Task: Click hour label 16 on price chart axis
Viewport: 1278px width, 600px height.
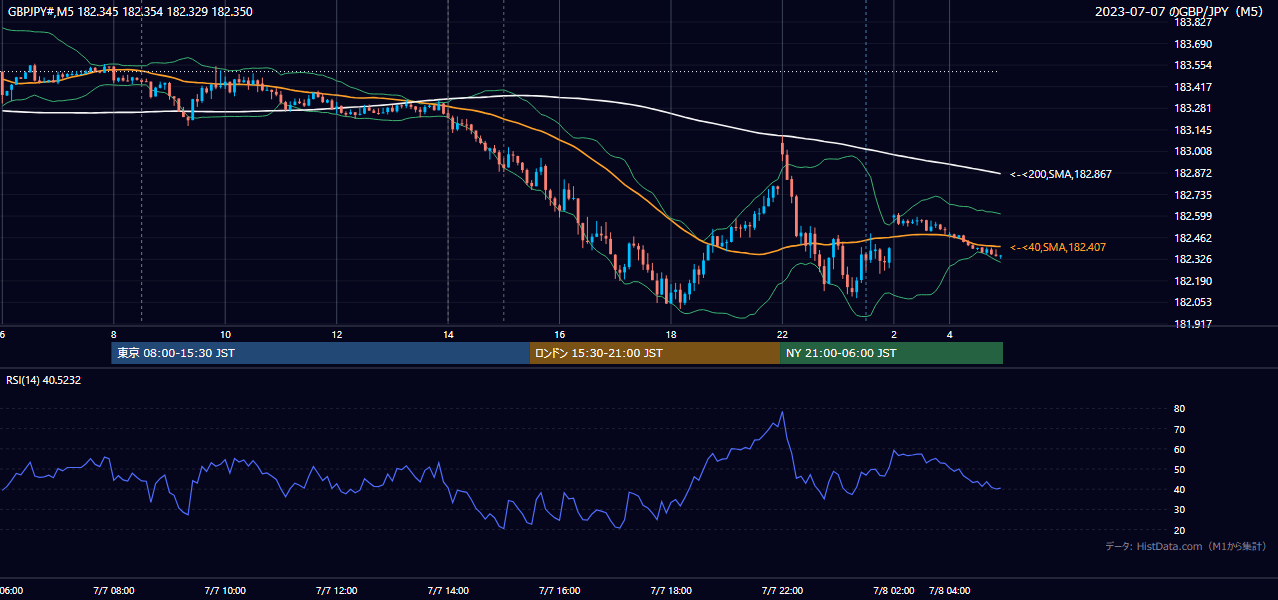Action: (560, 334)
